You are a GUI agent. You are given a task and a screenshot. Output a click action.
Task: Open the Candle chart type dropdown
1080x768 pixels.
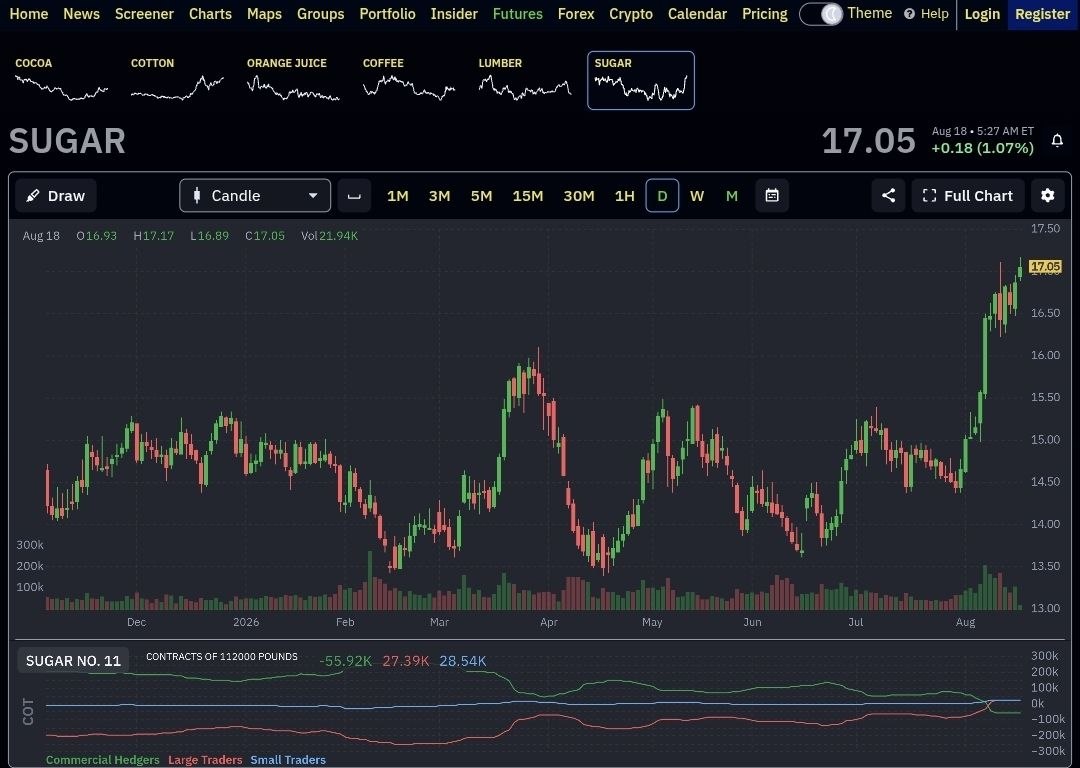pos(255,196)
